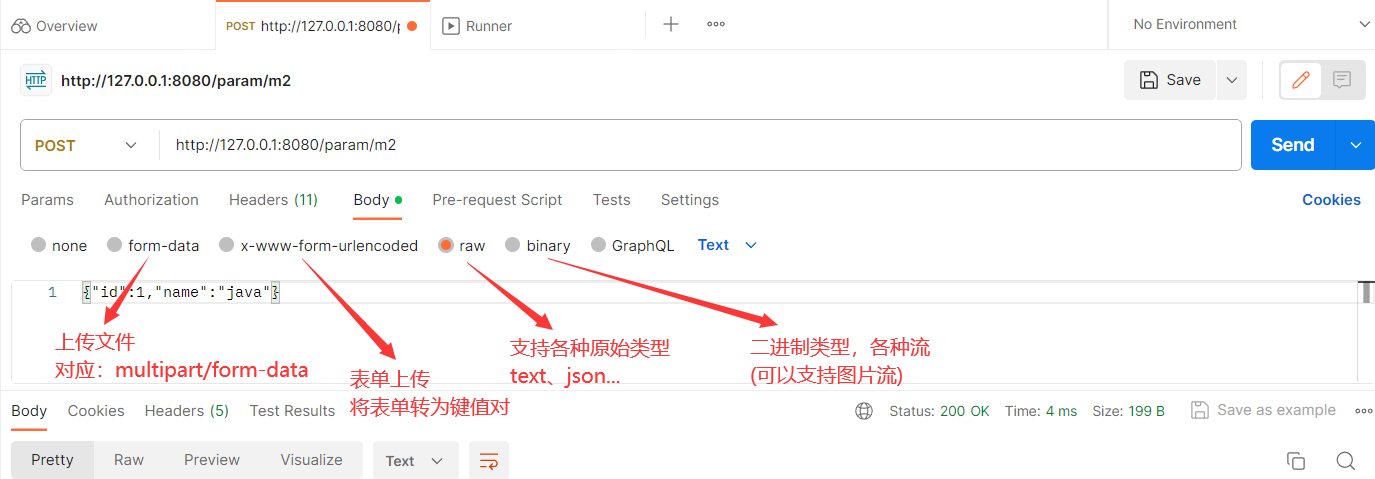This screenshot has width=1375, height=479.
Task: Search the response with magnifier icon
Action: point(1346,461)
